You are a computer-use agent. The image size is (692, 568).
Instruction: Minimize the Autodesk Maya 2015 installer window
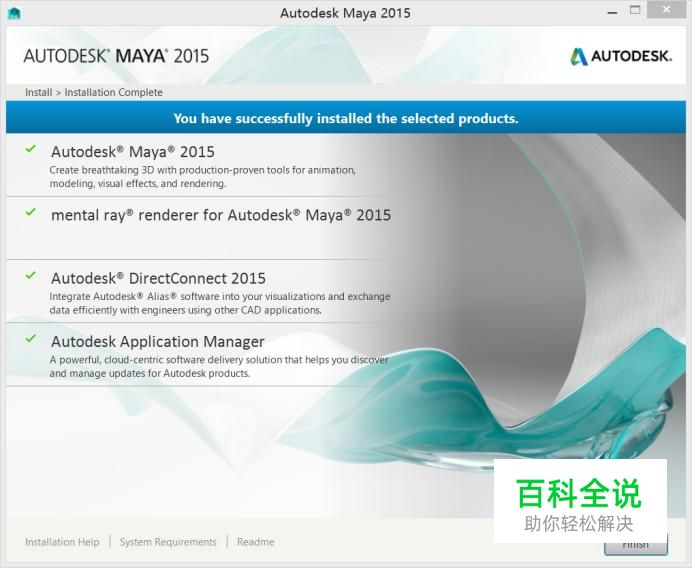click(x=612, y=12)
